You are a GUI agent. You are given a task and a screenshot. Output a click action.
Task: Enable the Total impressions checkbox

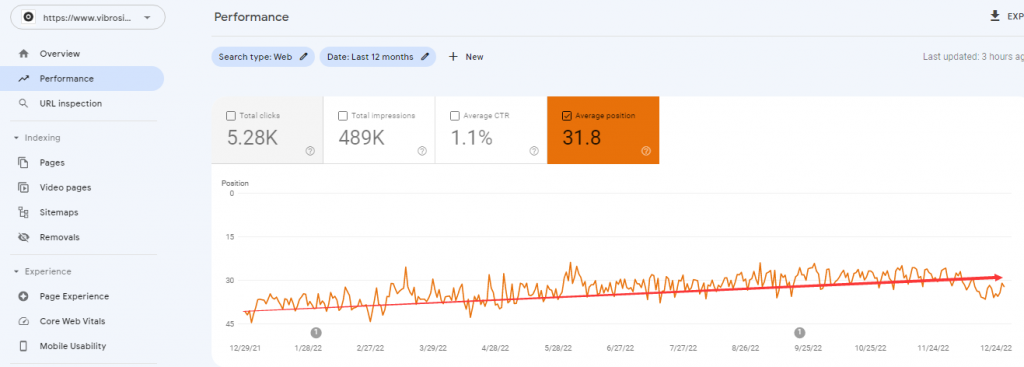[x=343, y=116]
